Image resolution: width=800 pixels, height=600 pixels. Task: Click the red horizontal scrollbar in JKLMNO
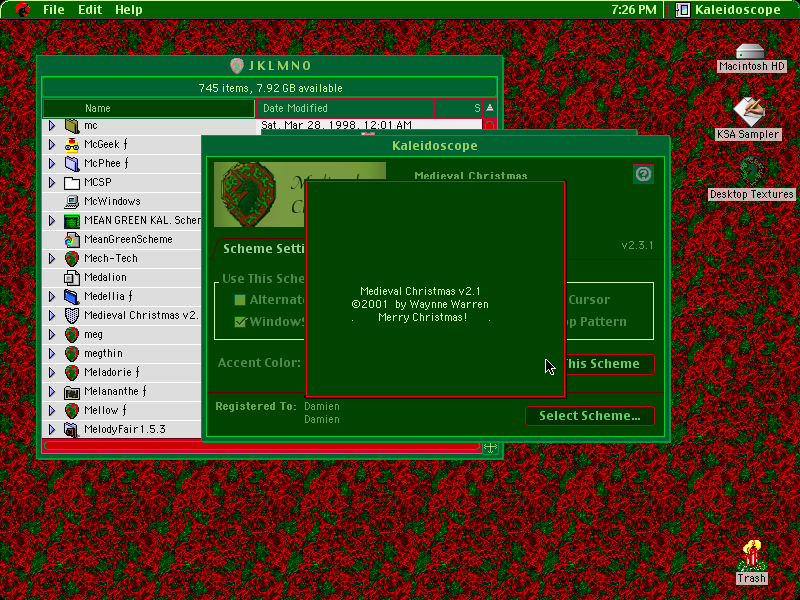pyautogui.click(x=262, y=446)
